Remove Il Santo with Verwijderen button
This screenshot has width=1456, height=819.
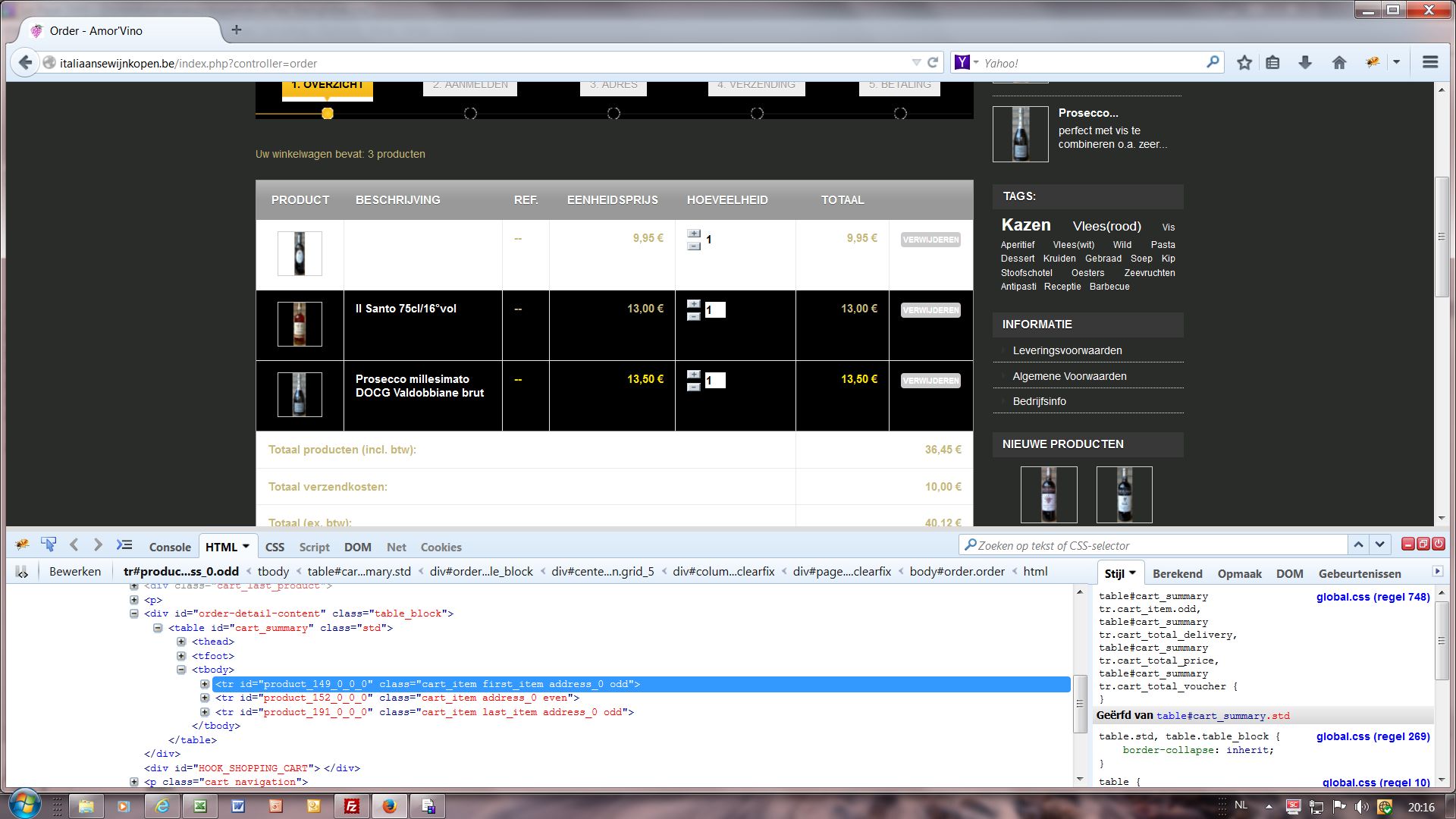tap(930, 310)
